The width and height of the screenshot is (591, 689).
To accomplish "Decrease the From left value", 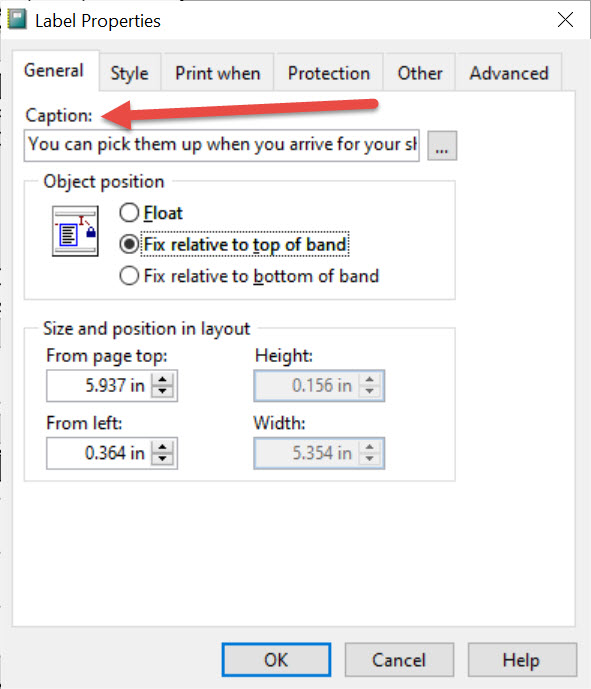I will (163, 459).
